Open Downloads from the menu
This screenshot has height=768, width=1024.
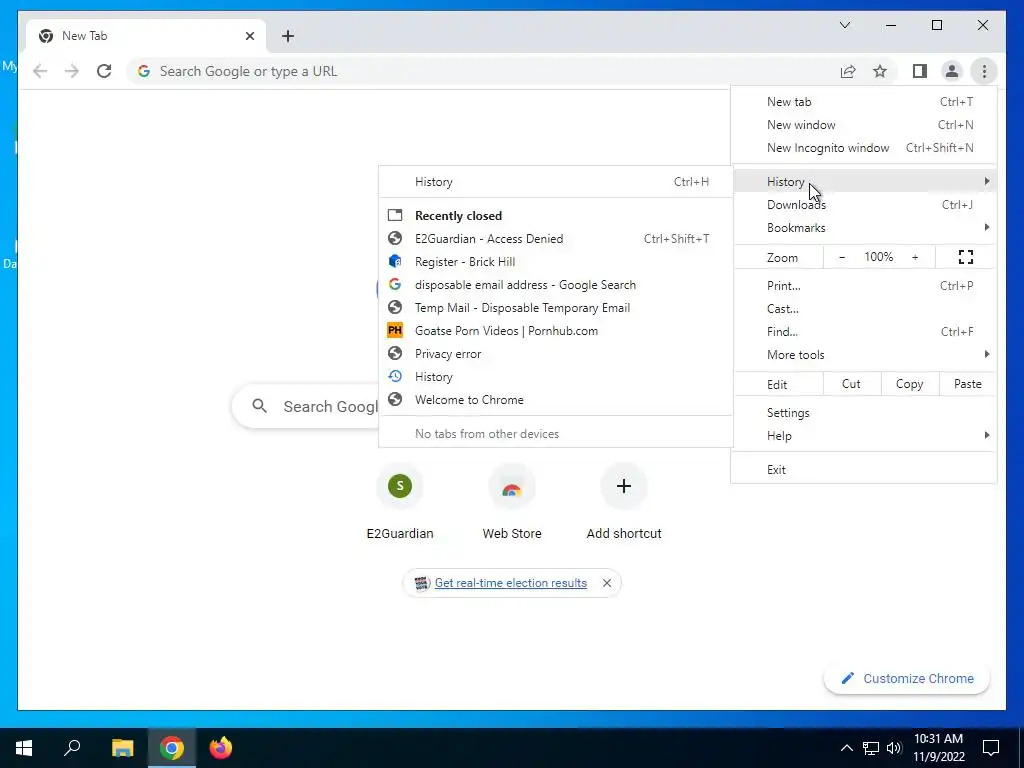click(x=865, y=204)
